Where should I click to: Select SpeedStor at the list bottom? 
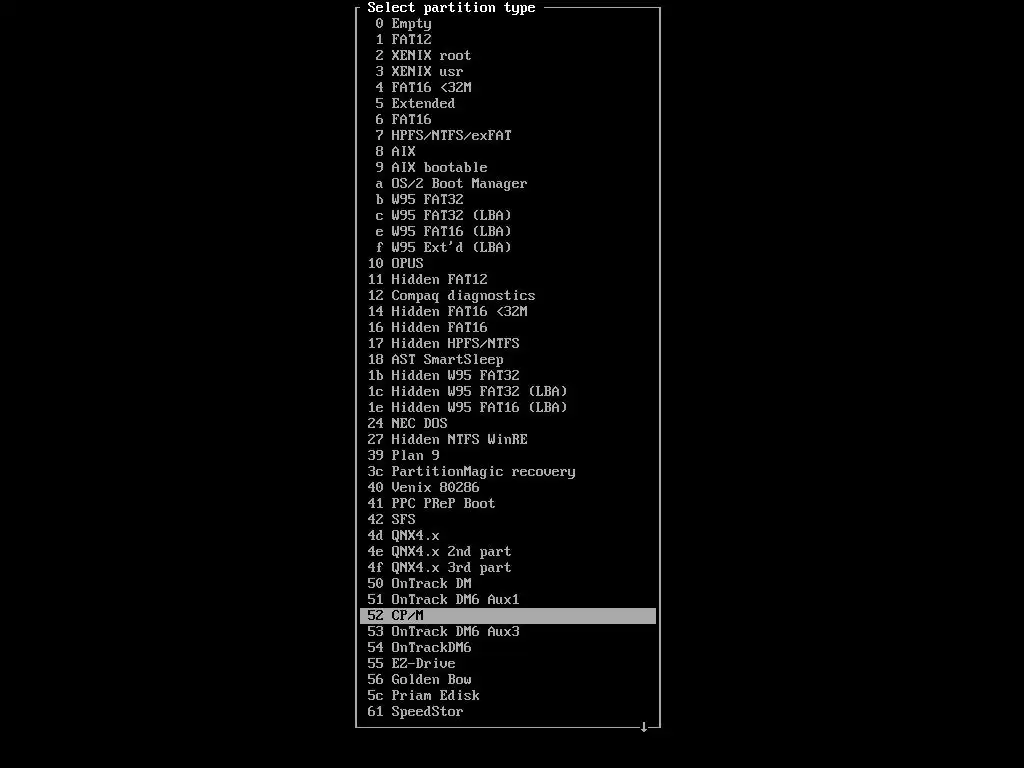pyautogui.click(x=507, y=711)
